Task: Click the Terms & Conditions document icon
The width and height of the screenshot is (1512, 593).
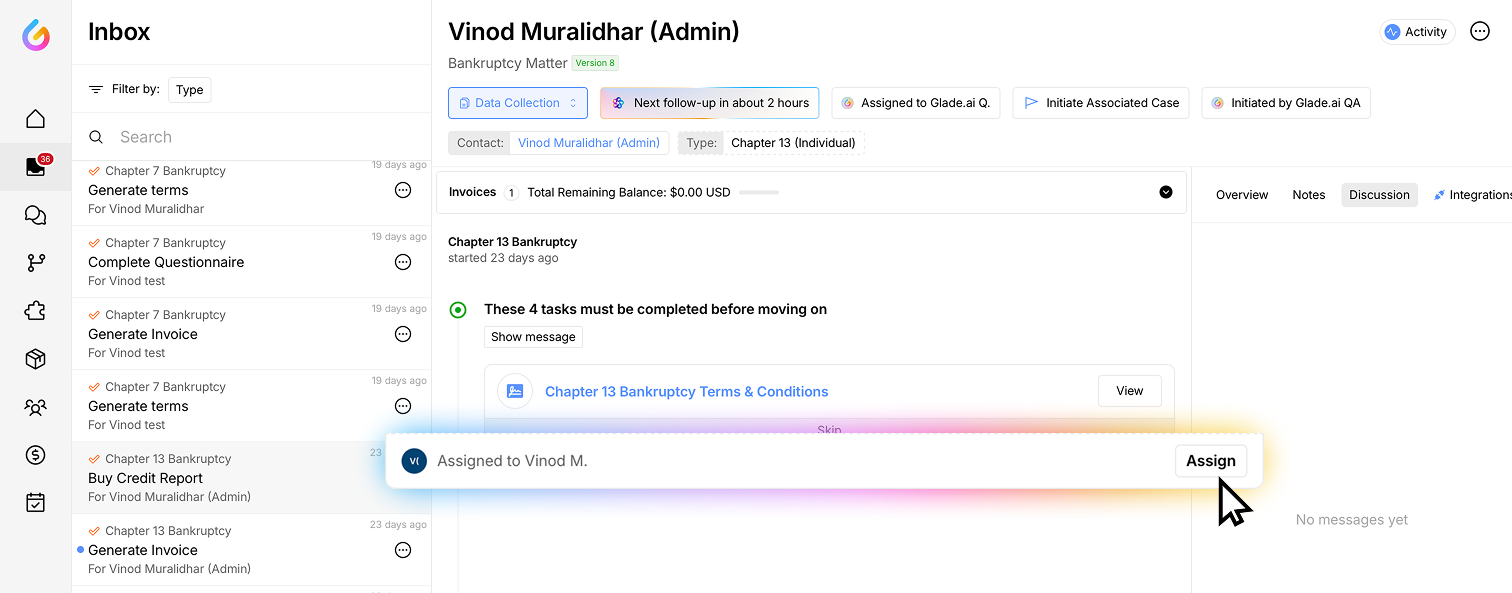Action: [x=516, y=391]
